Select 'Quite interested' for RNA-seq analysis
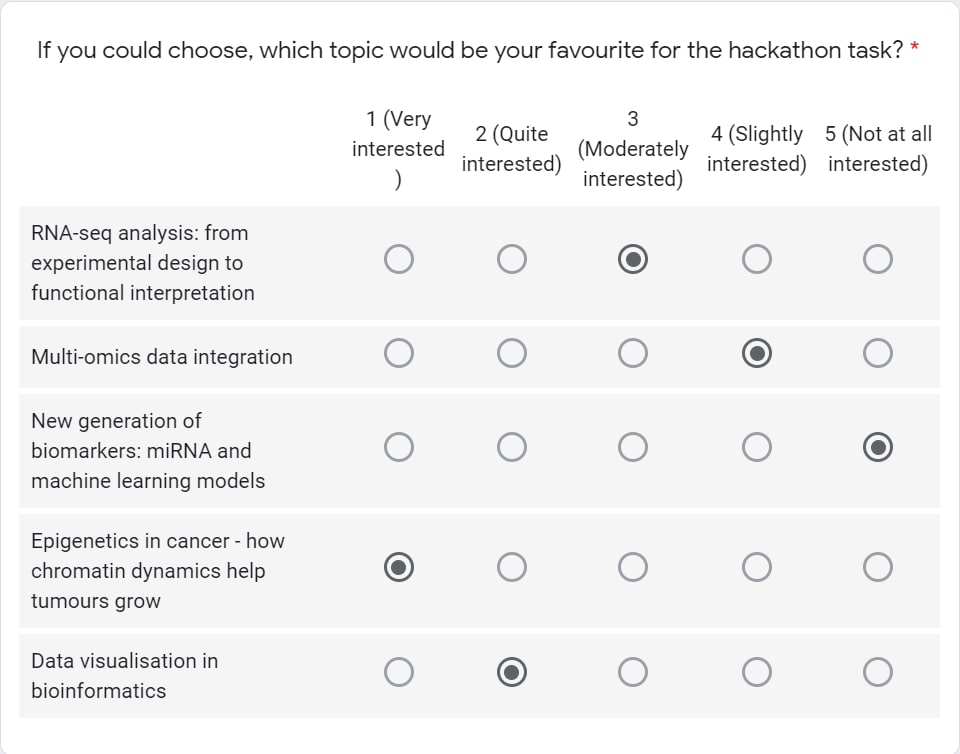Viewport: 960px width, 754px height. (x=512, y=259)
